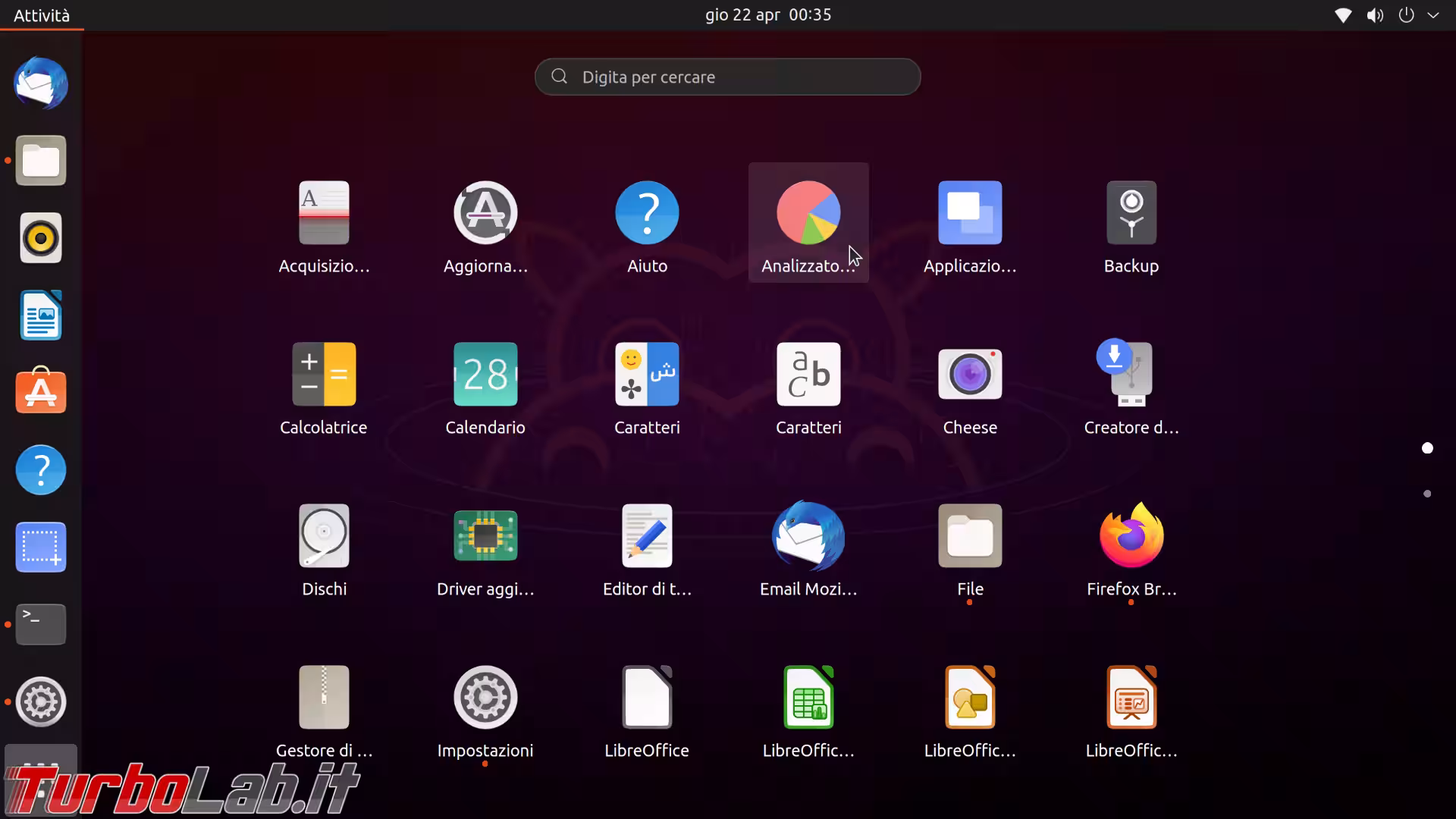Screen dimensions: 1456x819
Task: Open the Analizzatore disk usage app
Action: tap(808, 214)
